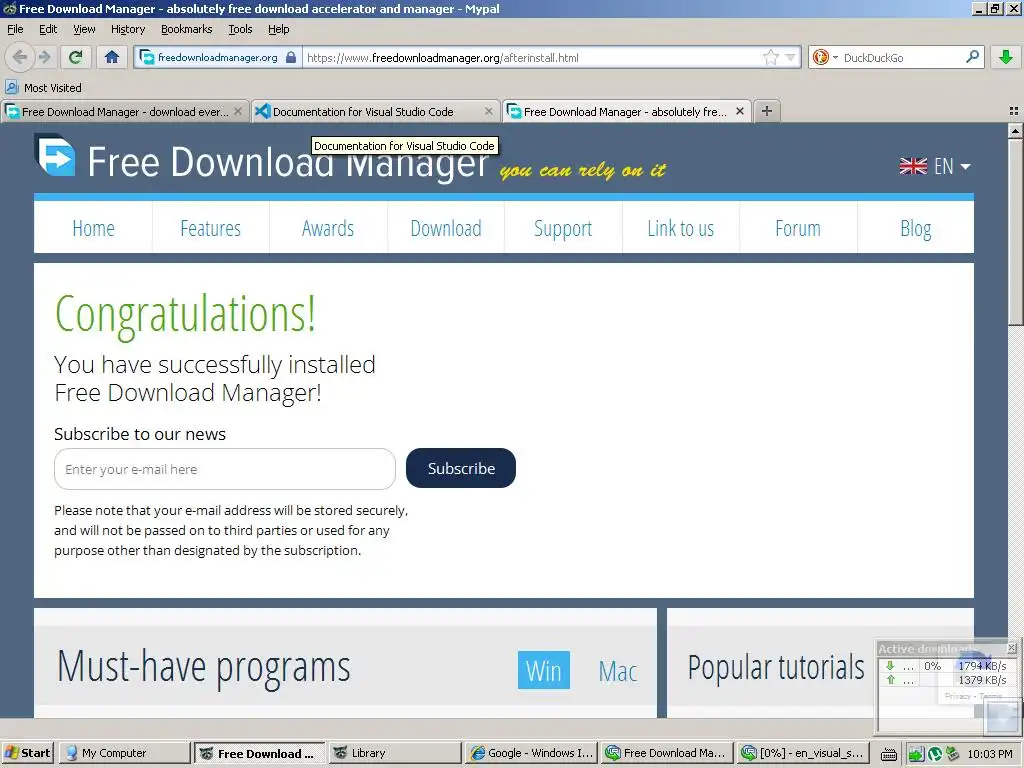This screenshot has height=768, width=1024.
Task: Open a new tab with plus button
Action: tap(767, 111)
